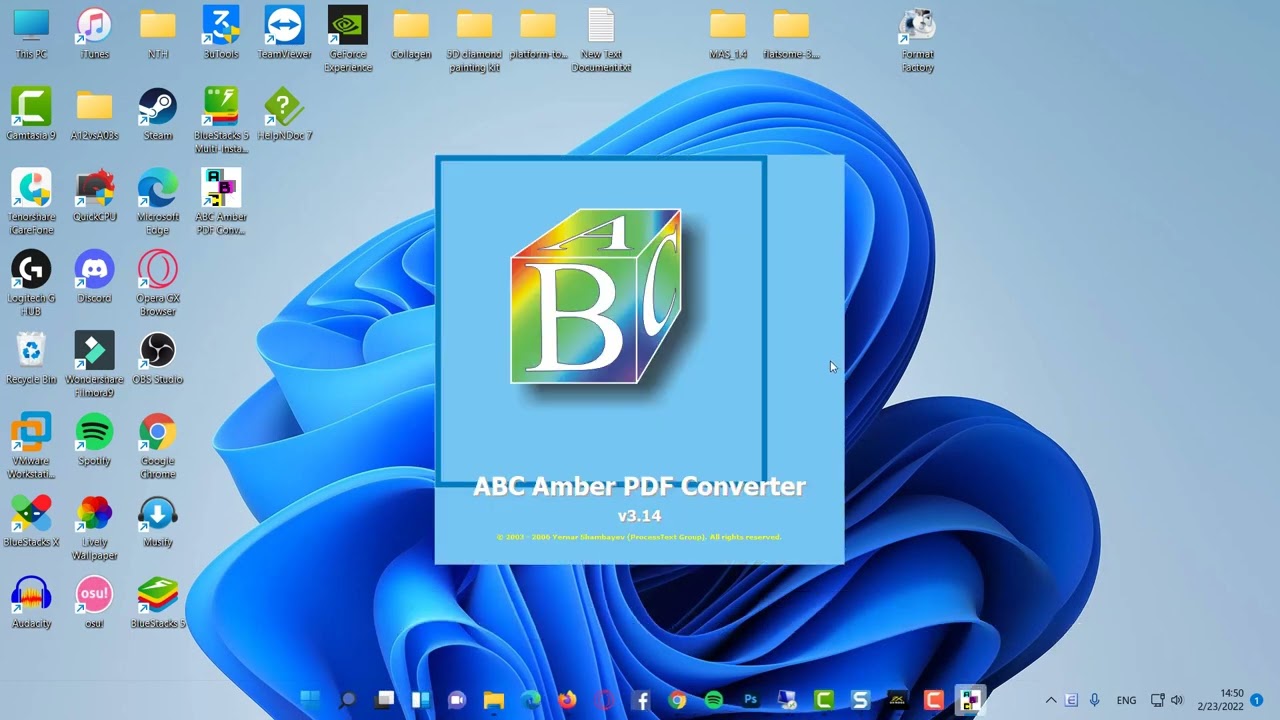1280x720 pixels.
Task: Open OBS Studio desktop shortcut
Action: pyautogui.click(x=158, y=358)
